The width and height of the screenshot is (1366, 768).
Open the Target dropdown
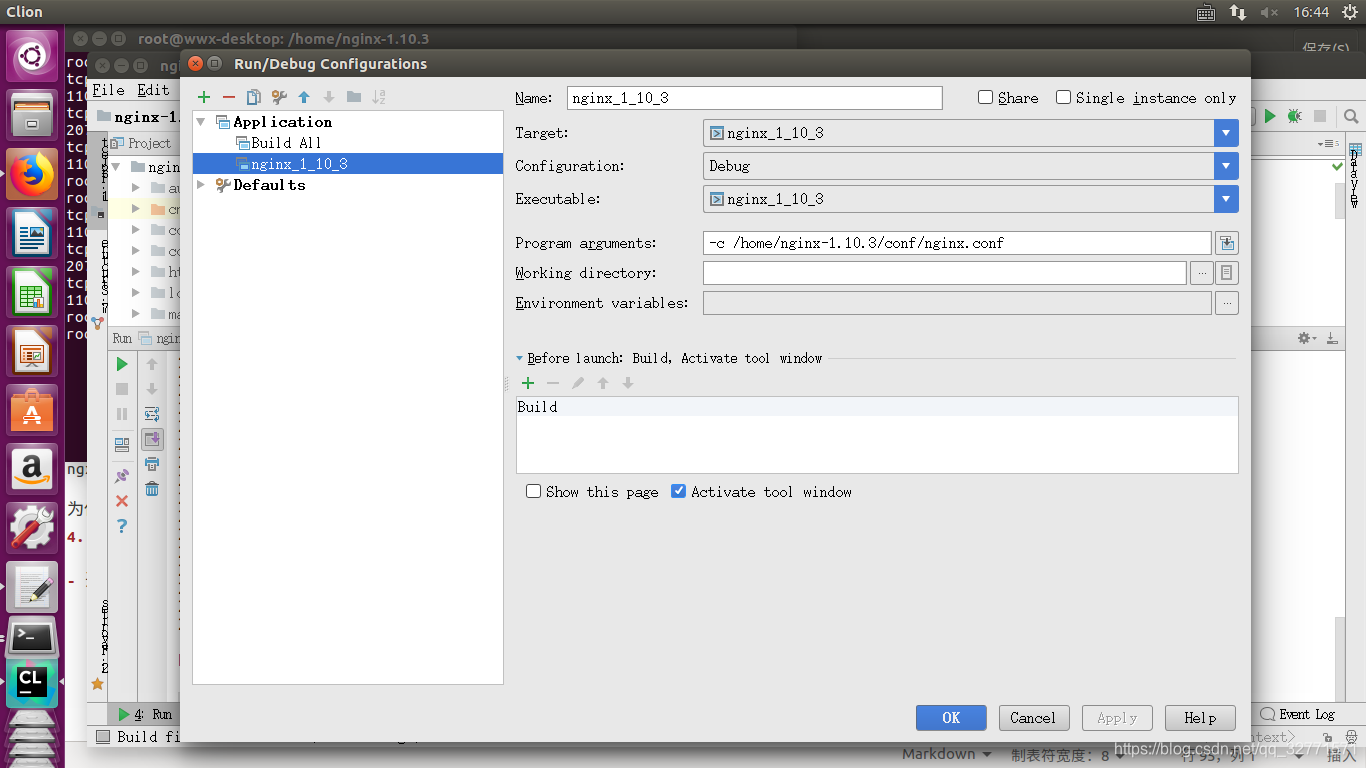1226,133
